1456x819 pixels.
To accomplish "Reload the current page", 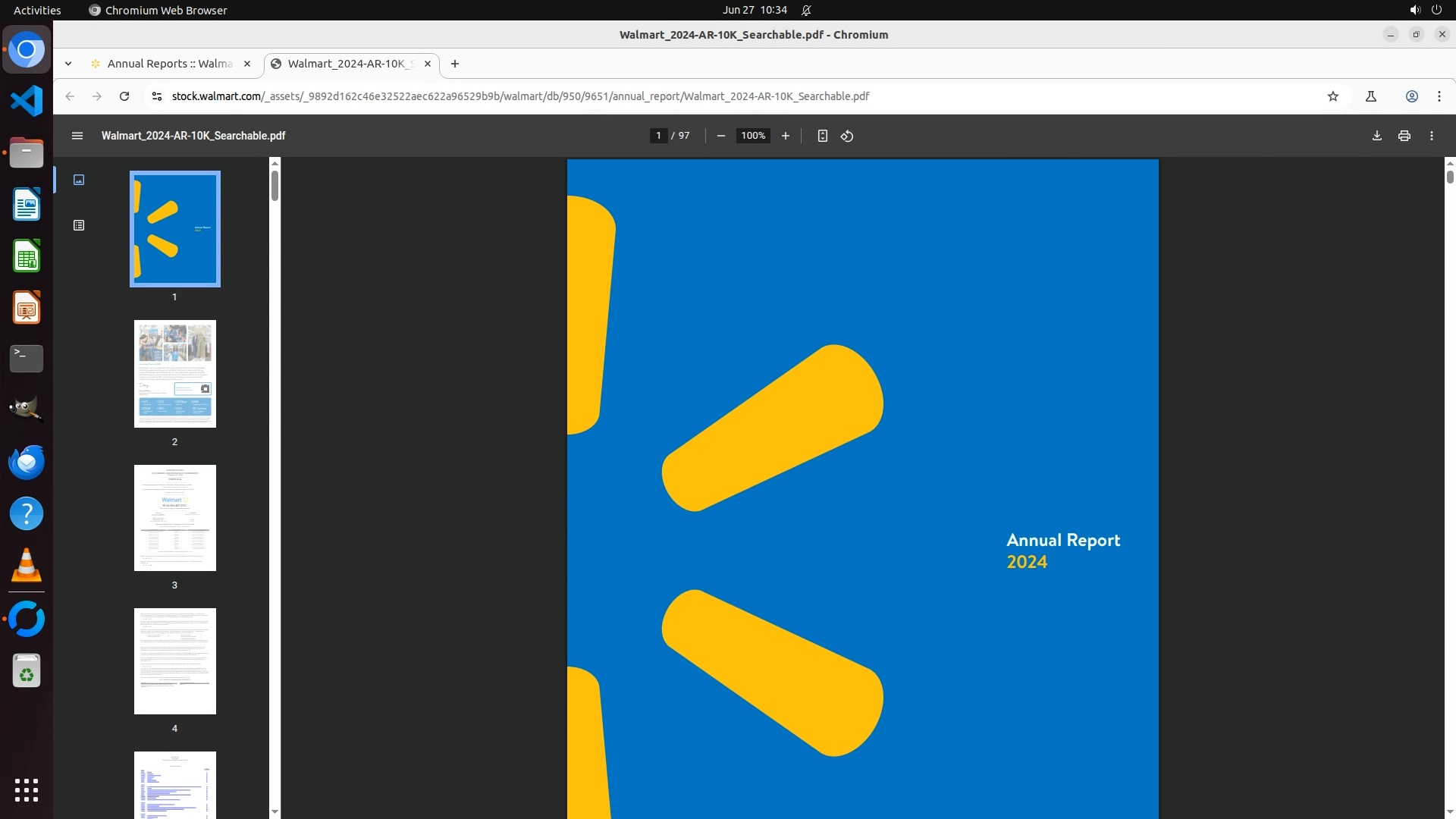I will (124, 96).
